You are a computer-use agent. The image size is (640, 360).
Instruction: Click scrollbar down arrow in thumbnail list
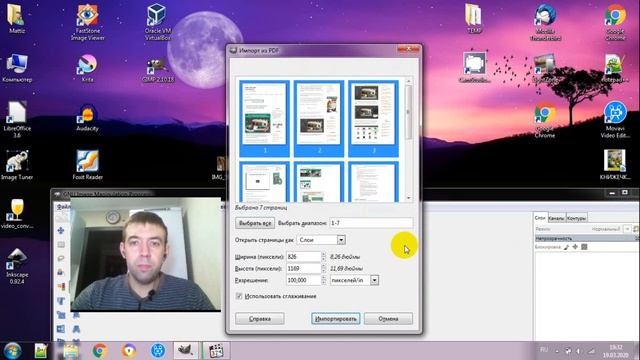tap(409, 198)
